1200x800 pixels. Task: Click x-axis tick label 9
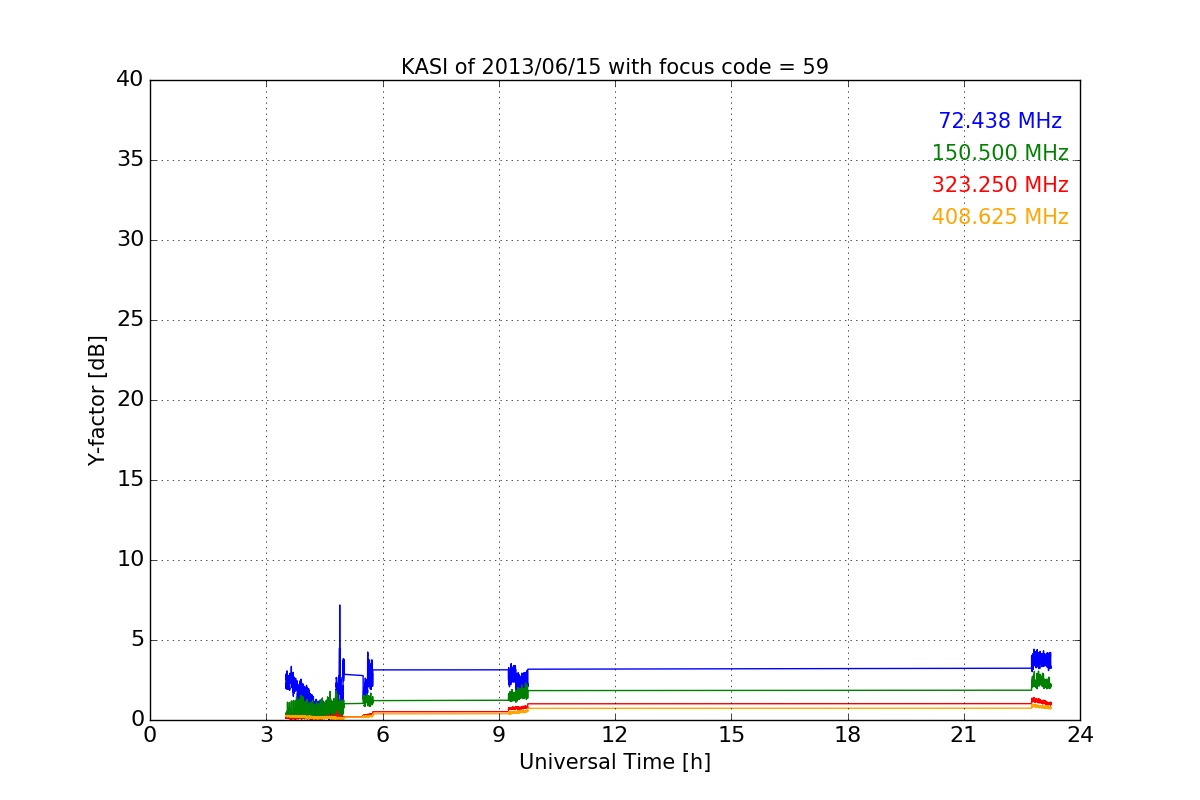499,735
